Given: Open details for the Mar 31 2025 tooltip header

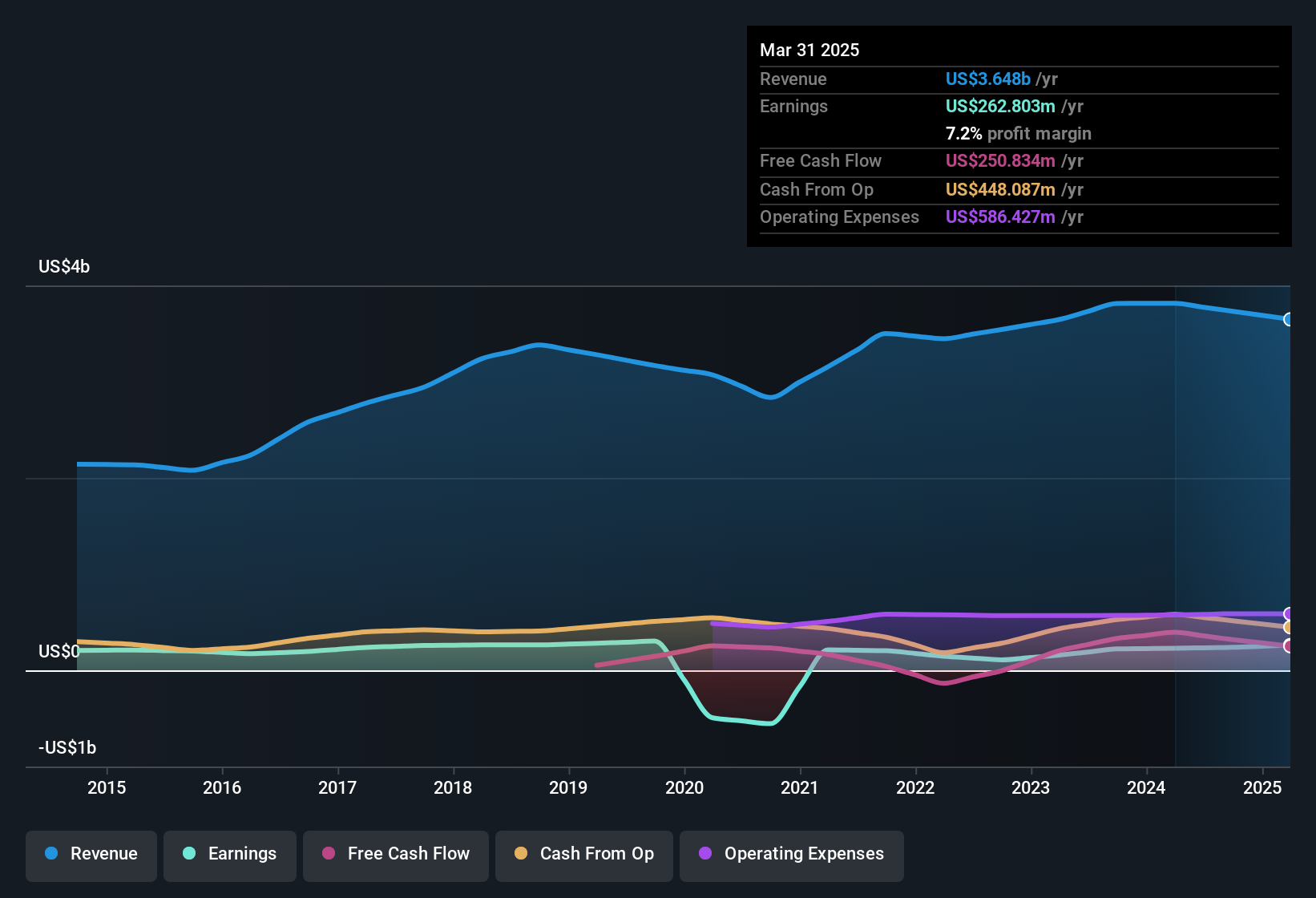Looking at the screenshot, I should coord(809,50).
